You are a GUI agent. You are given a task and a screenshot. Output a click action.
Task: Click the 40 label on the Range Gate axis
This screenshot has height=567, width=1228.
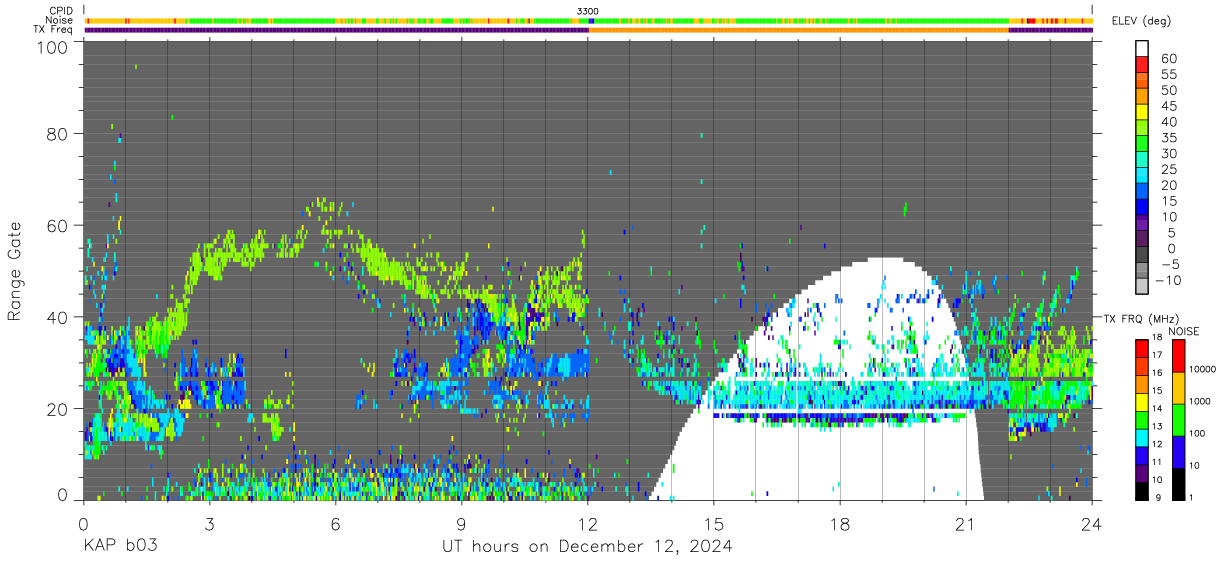click(57, 317)
